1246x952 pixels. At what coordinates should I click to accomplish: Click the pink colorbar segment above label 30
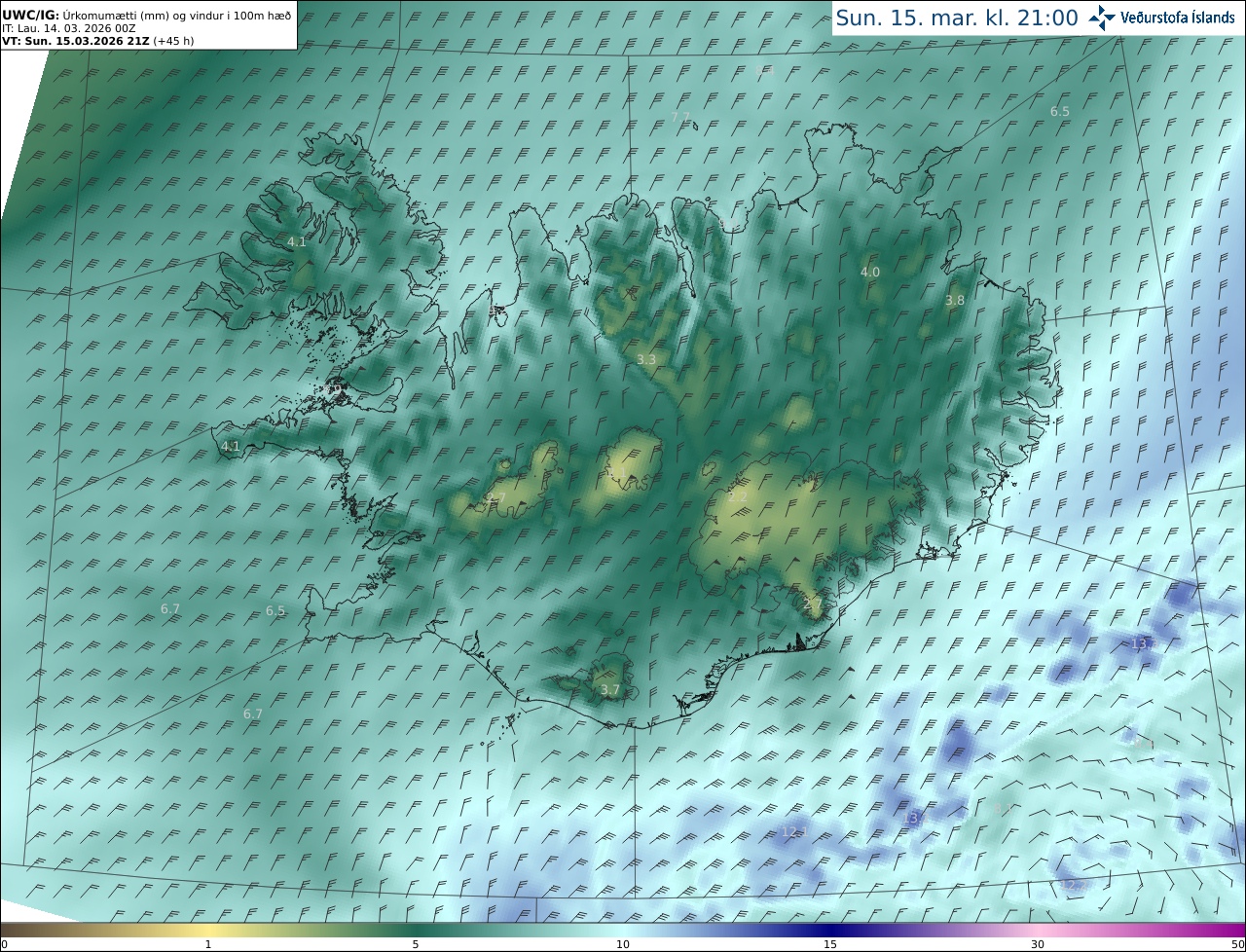[1038, 931]
